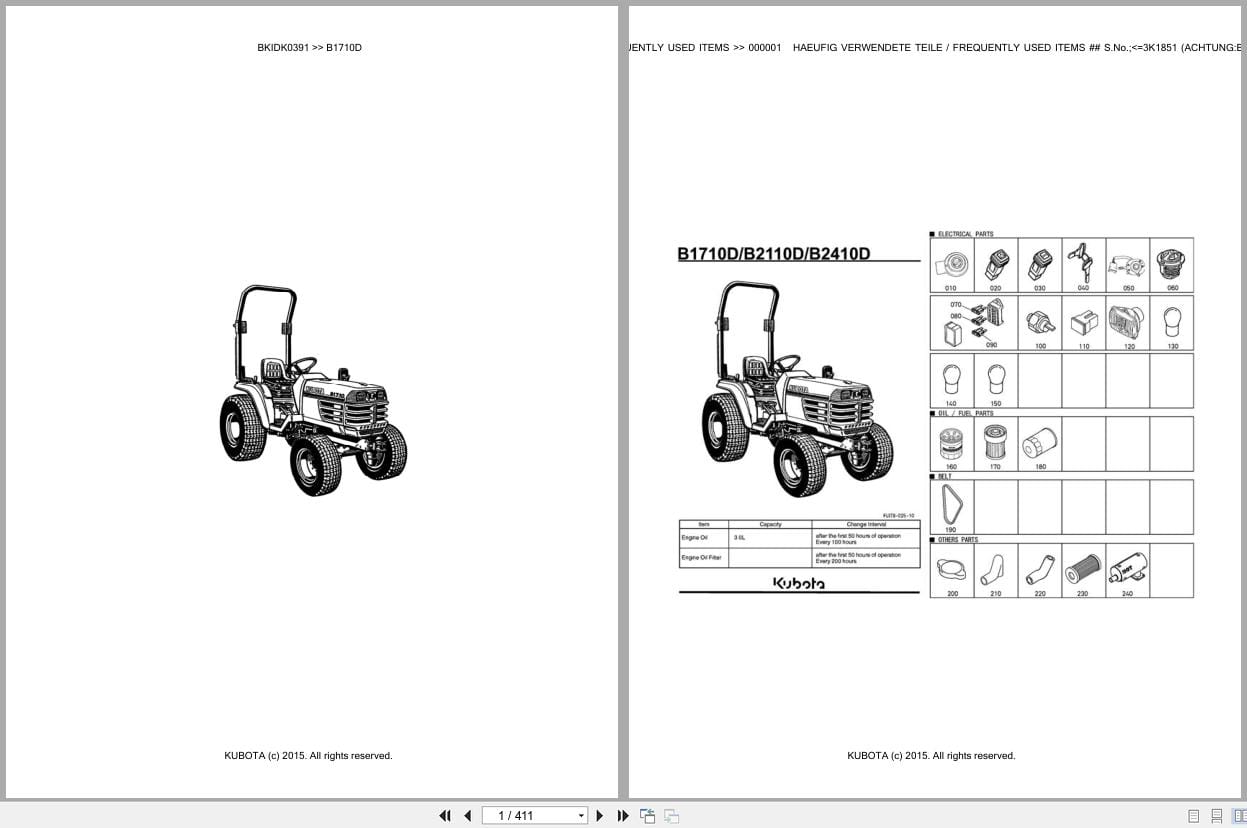The image size is (1247, 828).
Task: Switch to two-page side-by-side view
Action: [1238, 816]
